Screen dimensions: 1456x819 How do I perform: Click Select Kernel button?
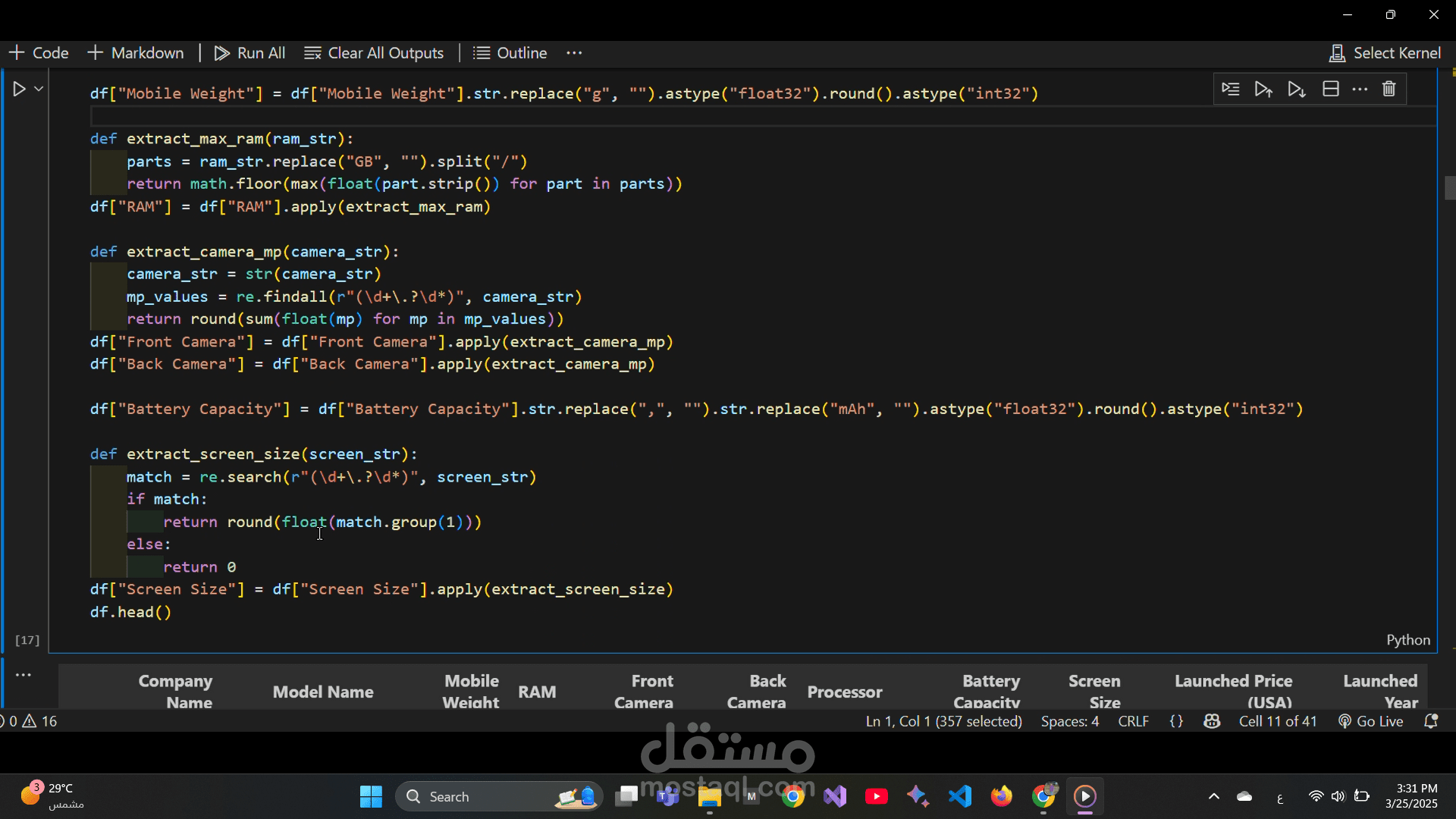tap(1385, 53)
